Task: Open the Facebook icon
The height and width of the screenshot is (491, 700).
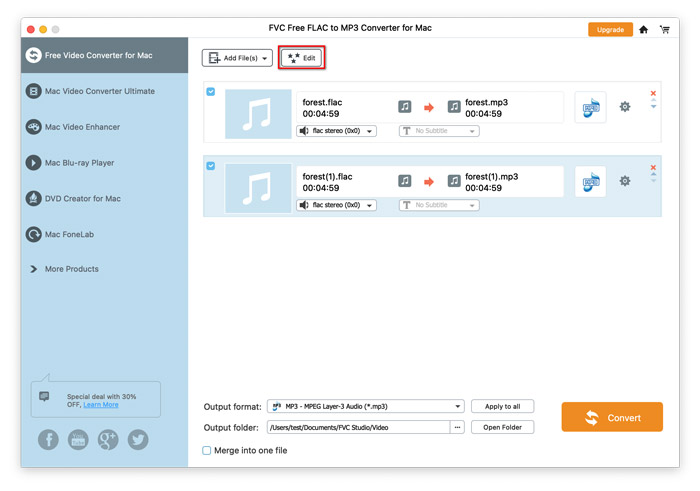Action: pos(48,440)
